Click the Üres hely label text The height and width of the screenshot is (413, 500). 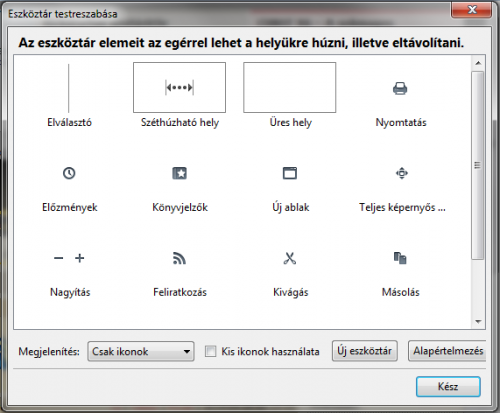point(290,122)
